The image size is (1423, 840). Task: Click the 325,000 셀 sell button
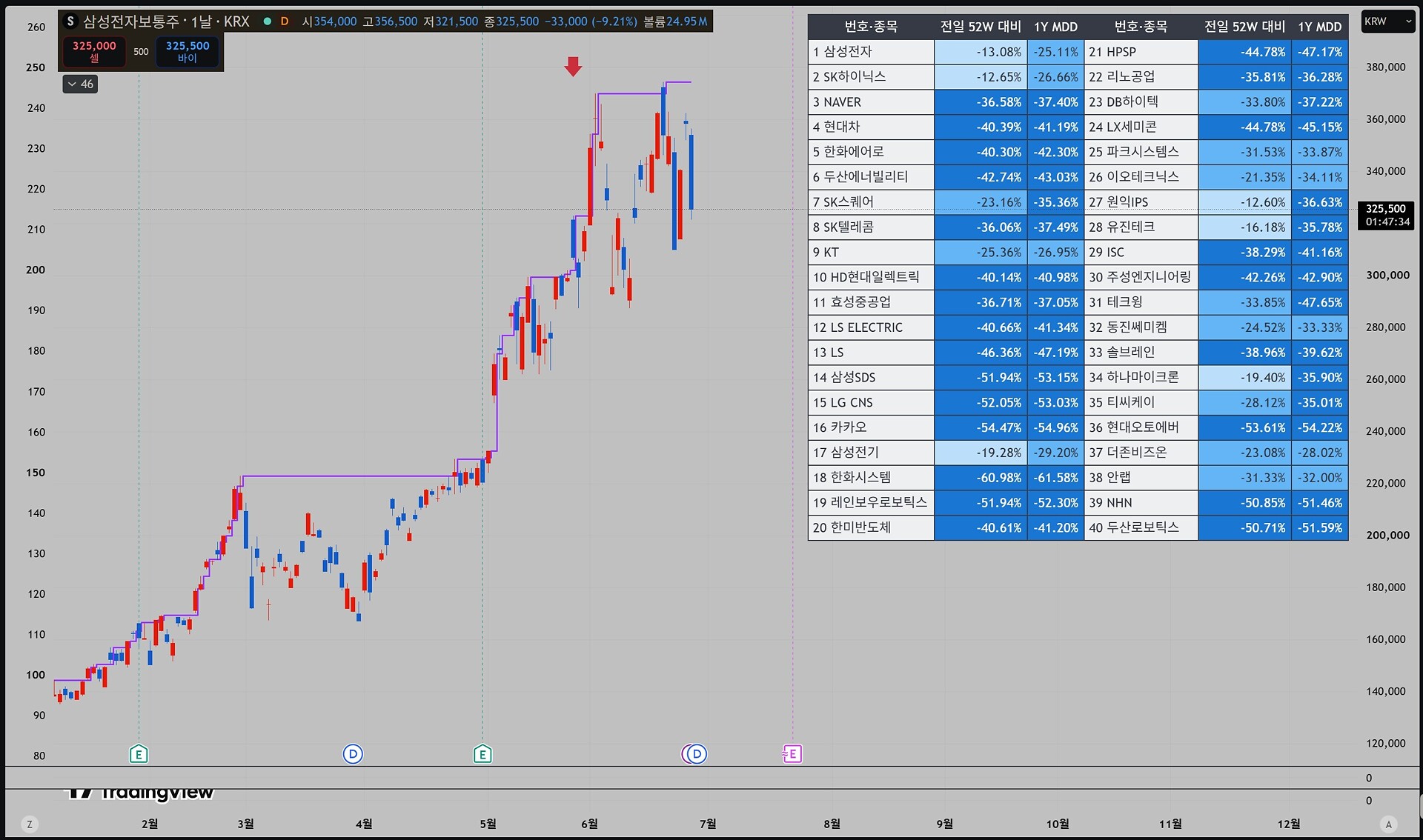94,51
